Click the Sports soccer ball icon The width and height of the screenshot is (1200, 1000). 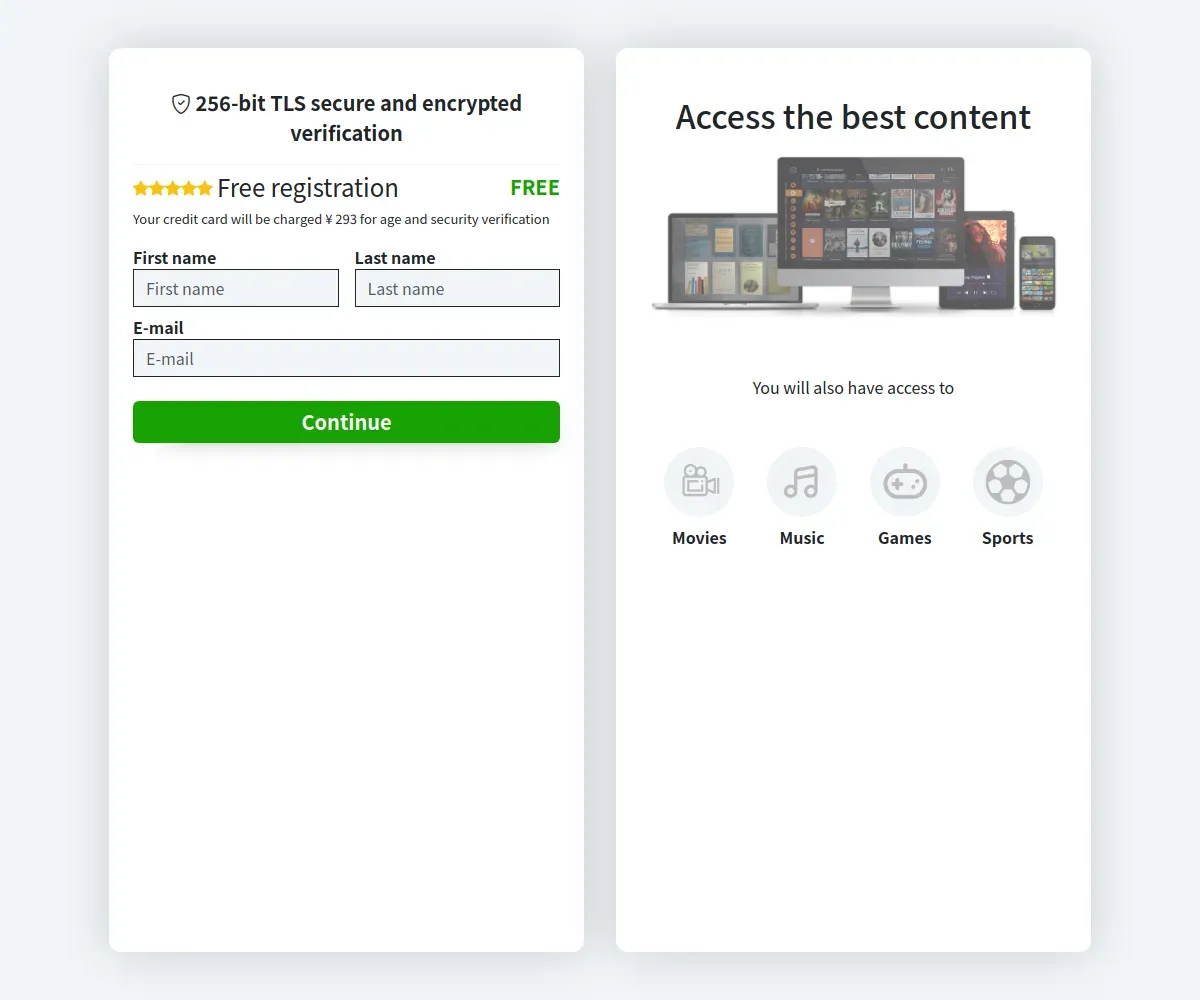tap(1008, 482)
